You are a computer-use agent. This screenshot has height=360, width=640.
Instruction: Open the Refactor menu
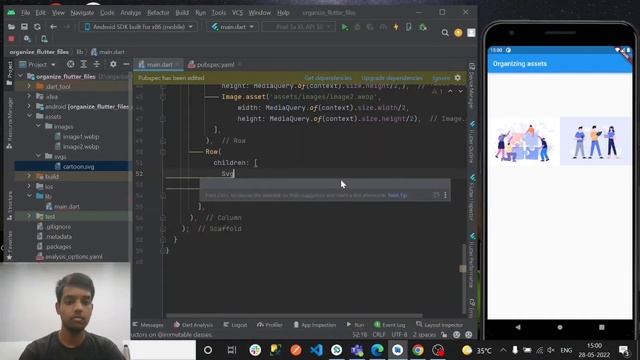158,13
